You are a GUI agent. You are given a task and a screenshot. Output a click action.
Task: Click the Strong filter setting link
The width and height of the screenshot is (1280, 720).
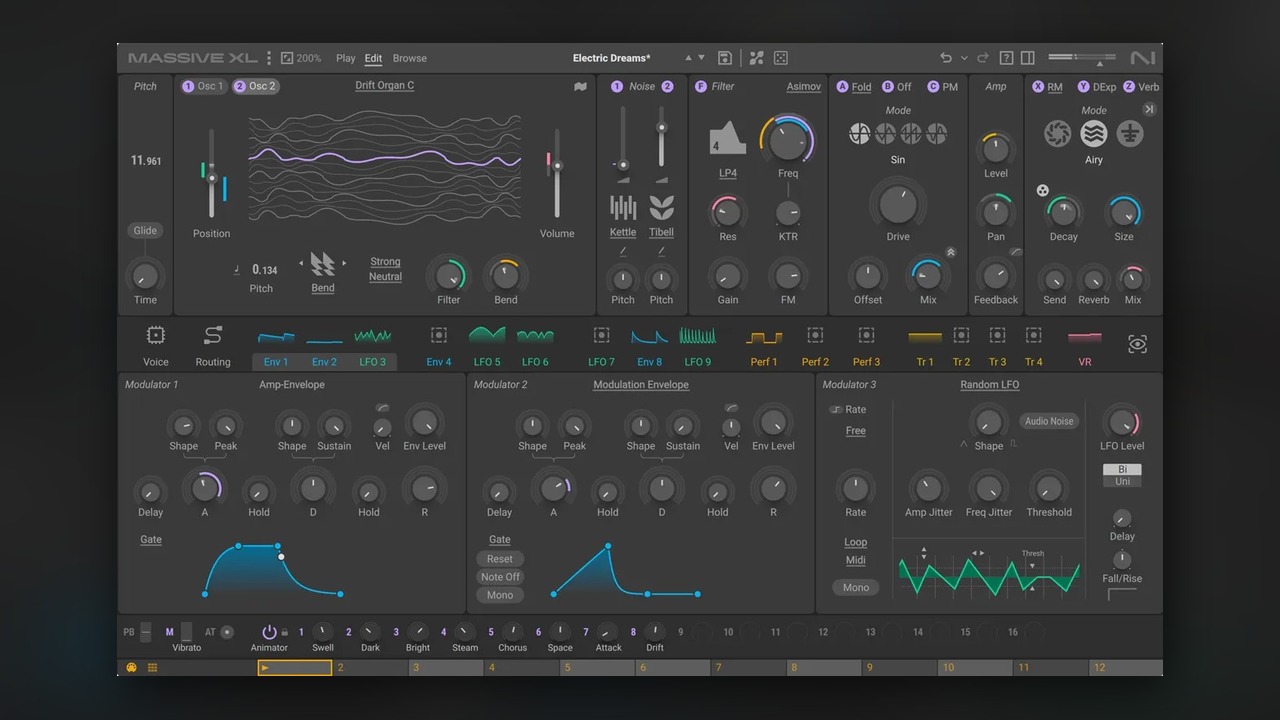(385, 262)
